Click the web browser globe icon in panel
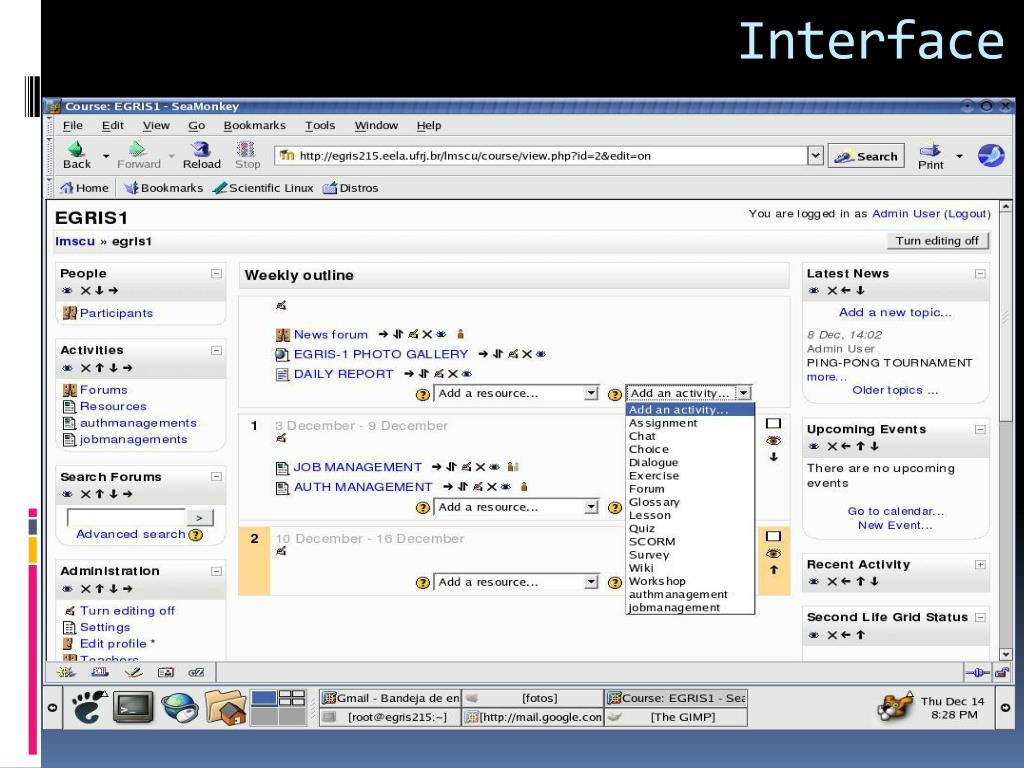 180,707
